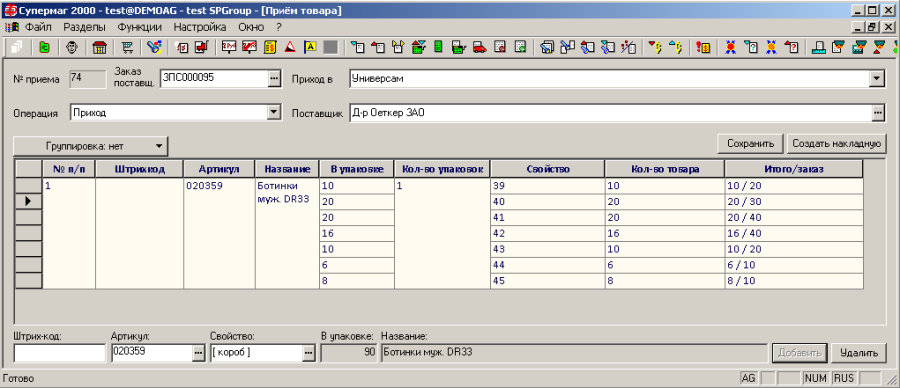Image resolution: width=900 pixels, height=388 pixels.
Task: Click the Свойство cell with value 42
Action: click(547, 234)
